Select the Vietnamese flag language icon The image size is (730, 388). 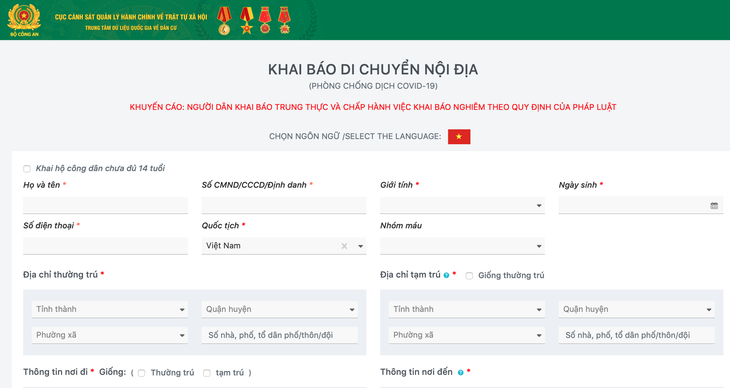coord(459,136)
